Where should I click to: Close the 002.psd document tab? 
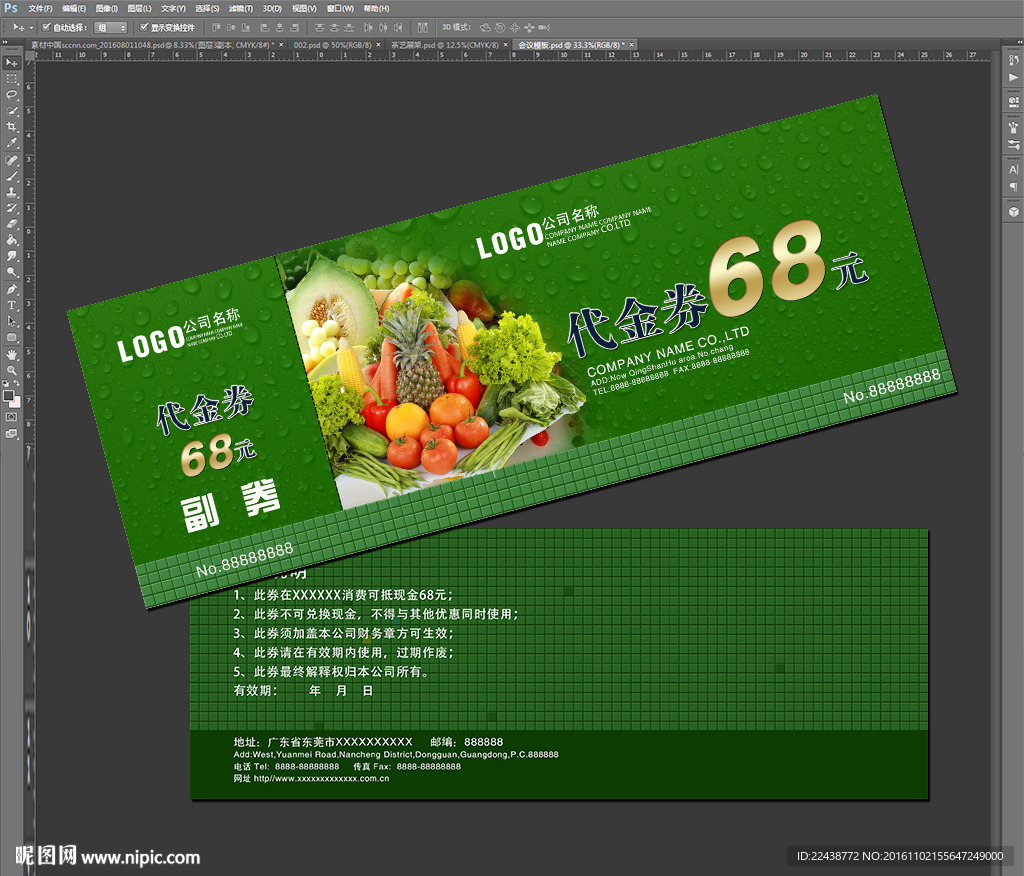click(378, 45)
